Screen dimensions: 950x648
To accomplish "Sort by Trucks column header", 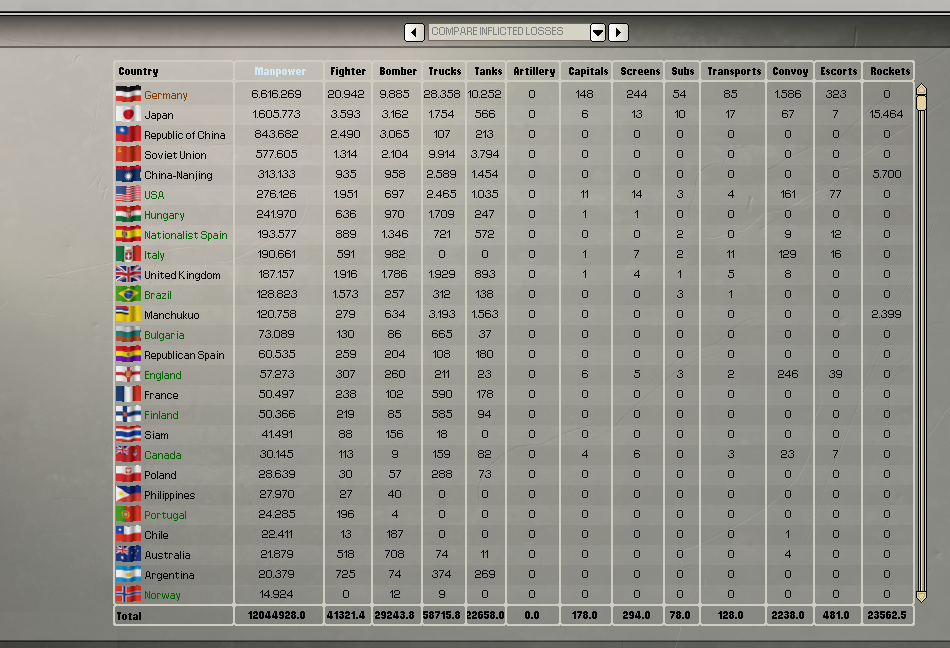I will pyautogui.click(x=444, y=71).
